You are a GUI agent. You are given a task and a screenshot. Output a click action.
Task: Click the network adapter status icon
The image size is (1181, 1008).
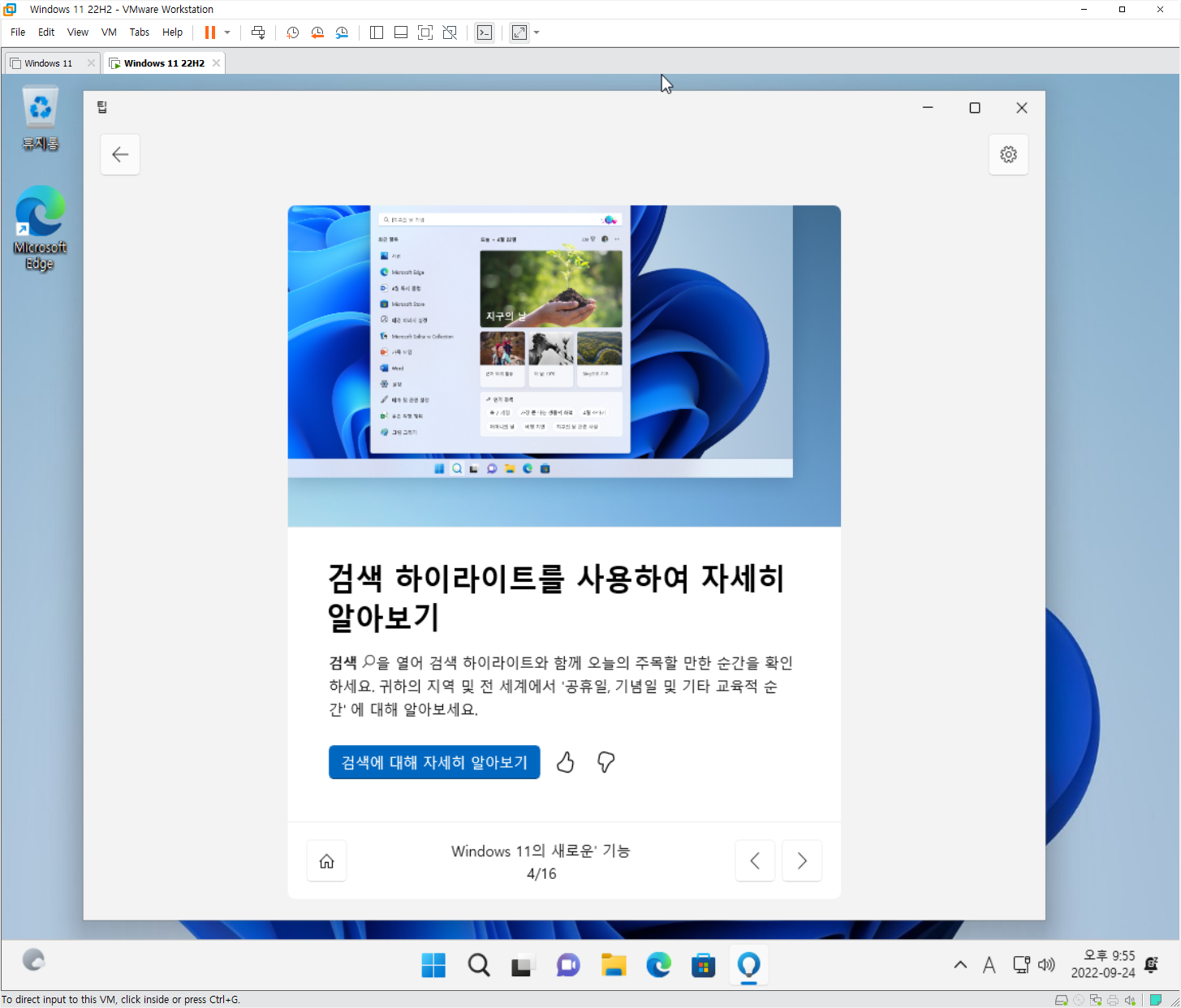1096,1000
